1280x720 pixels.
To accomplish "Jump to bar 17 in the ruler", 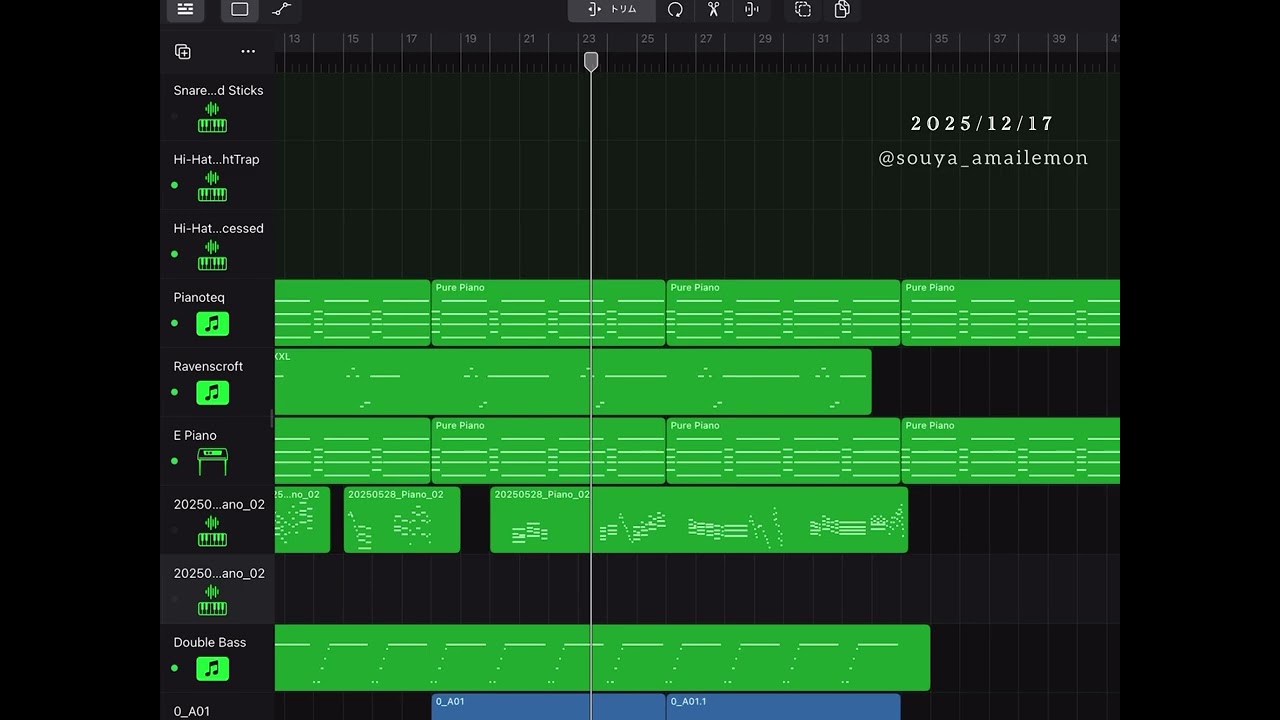I will (411, 39).
